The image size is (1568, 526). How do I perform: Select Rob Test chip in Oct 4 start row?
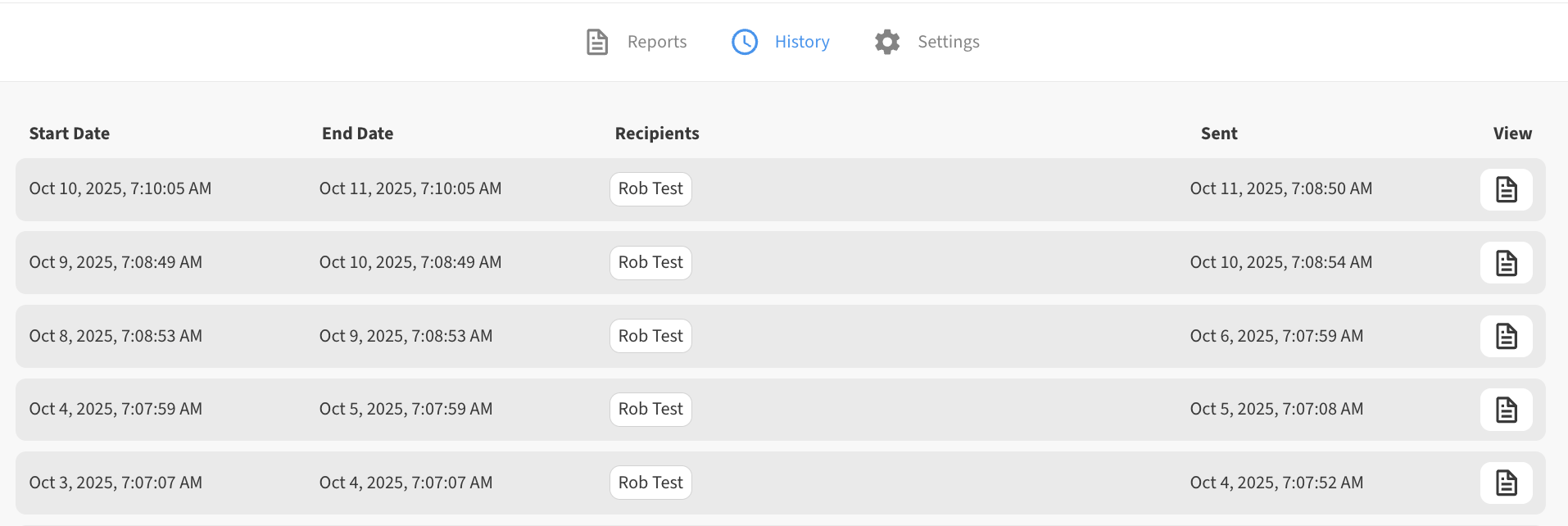click(x=650, y=410)
